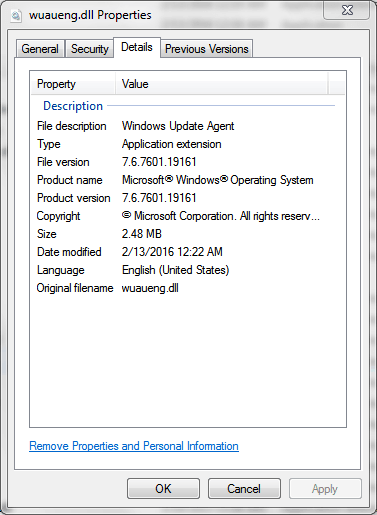This screenshot has height=515, width=377.
Task: Select the Date modified property label
Action: click(69, 252)
